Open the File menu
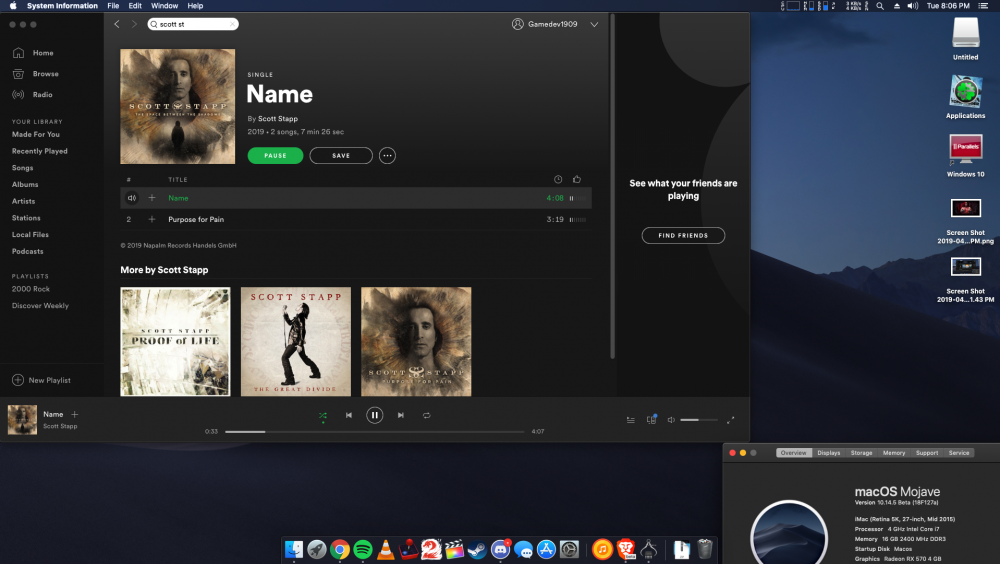The width and height of the screenshot is (1000, 564). click(x=113, y=6)
